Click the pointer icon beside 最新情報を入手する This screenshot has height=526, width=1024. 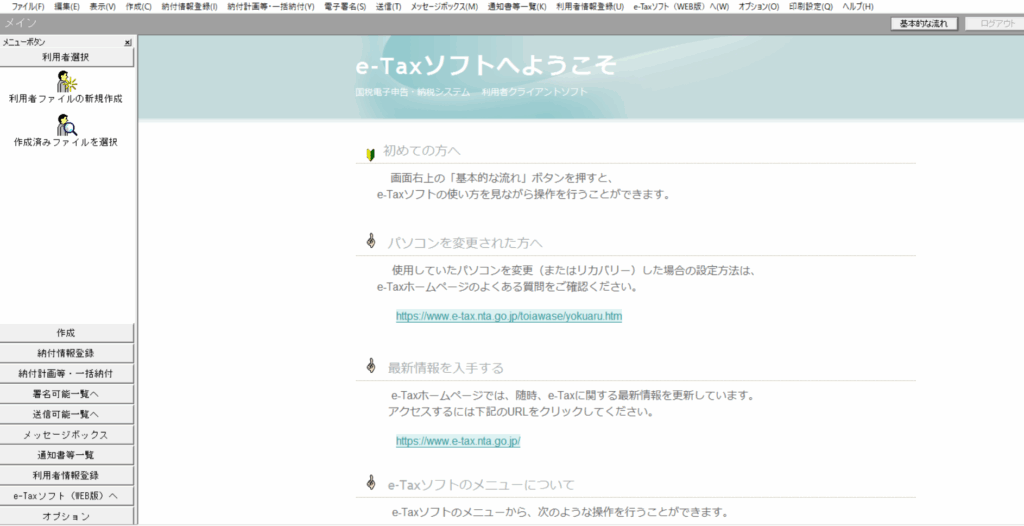[371, 365]
